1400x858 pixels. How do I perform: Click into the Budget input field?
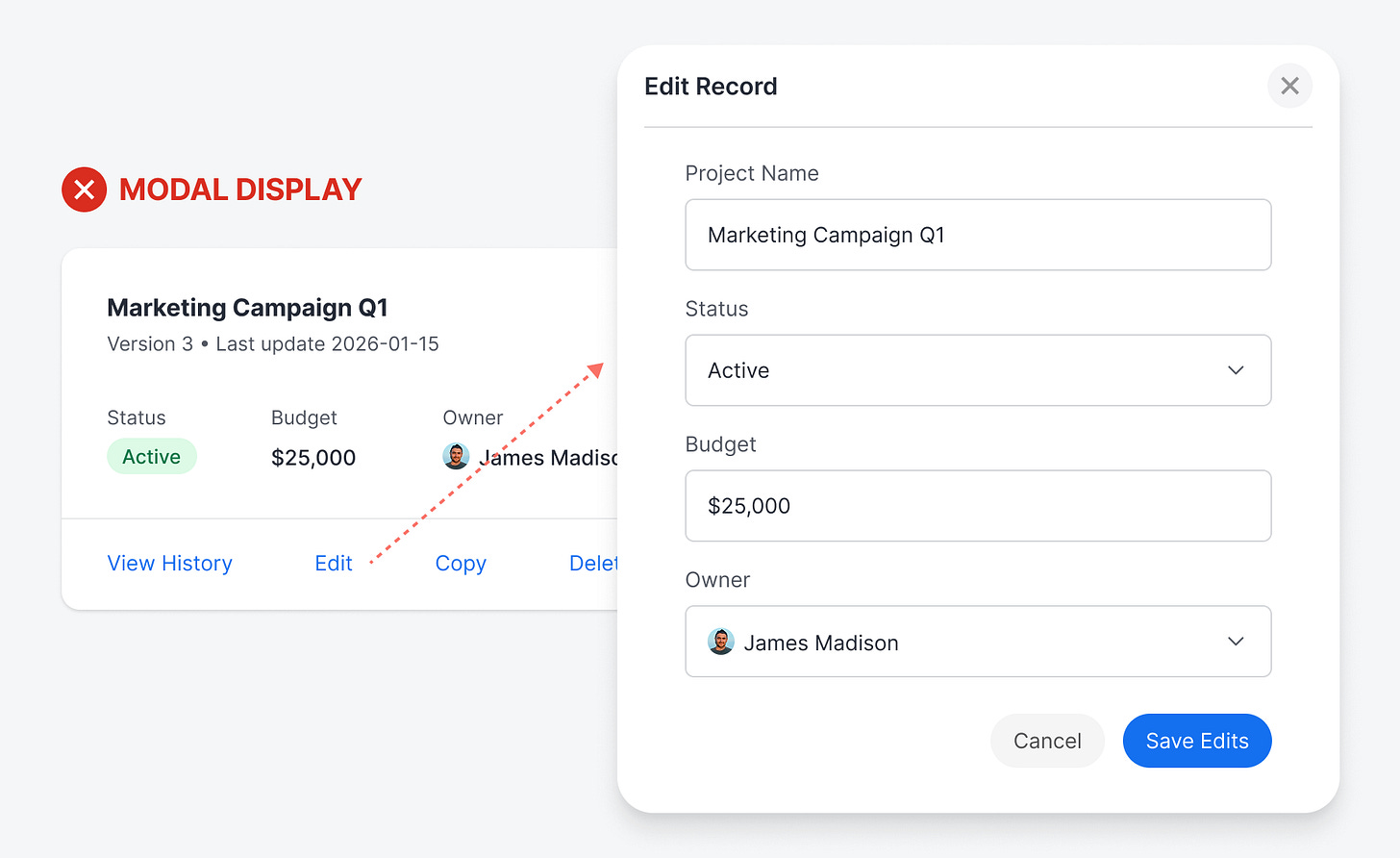978,506
